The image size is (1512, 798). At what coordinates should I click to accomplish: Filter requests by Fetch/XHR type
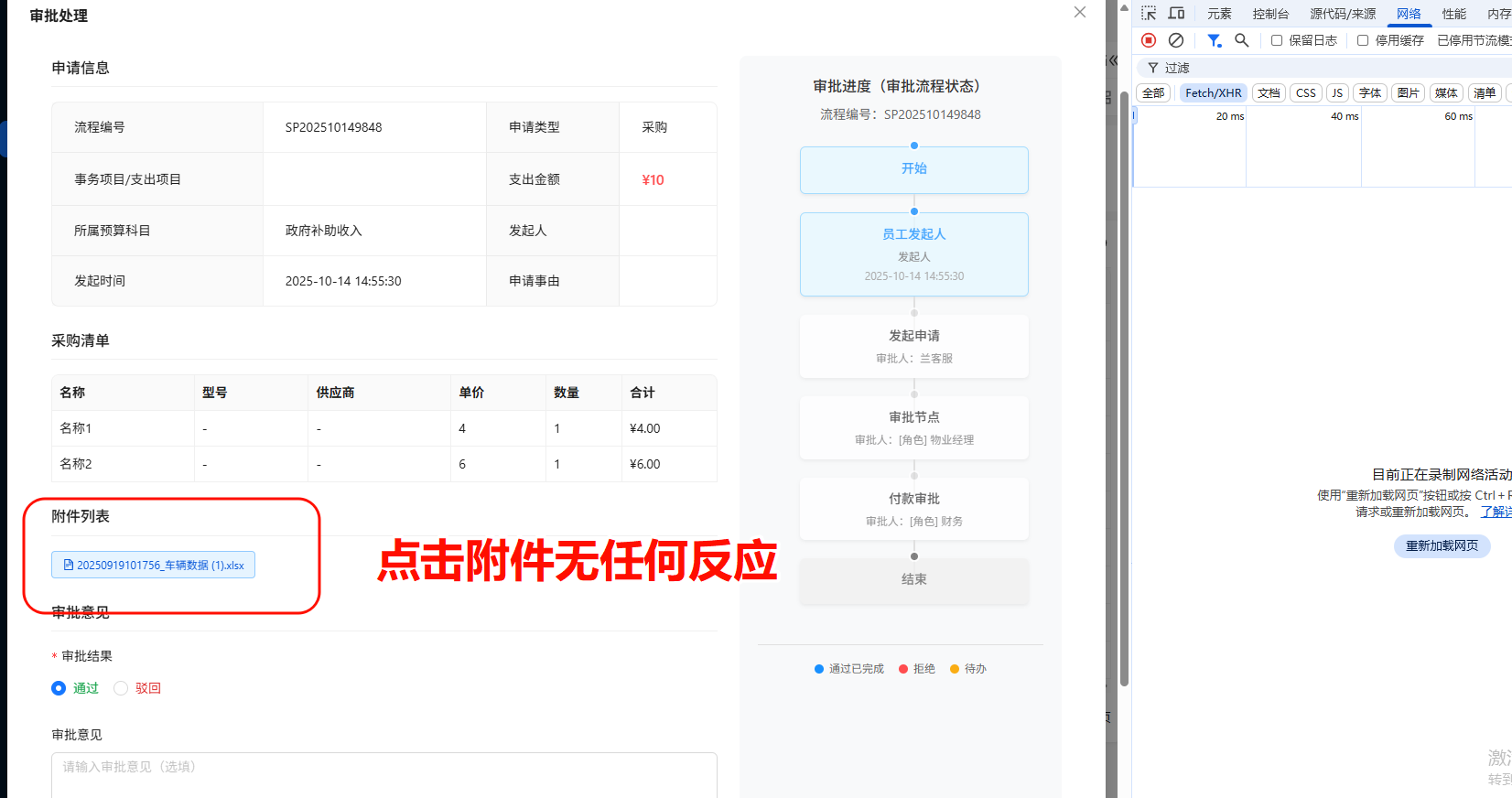click(1213, 93)
